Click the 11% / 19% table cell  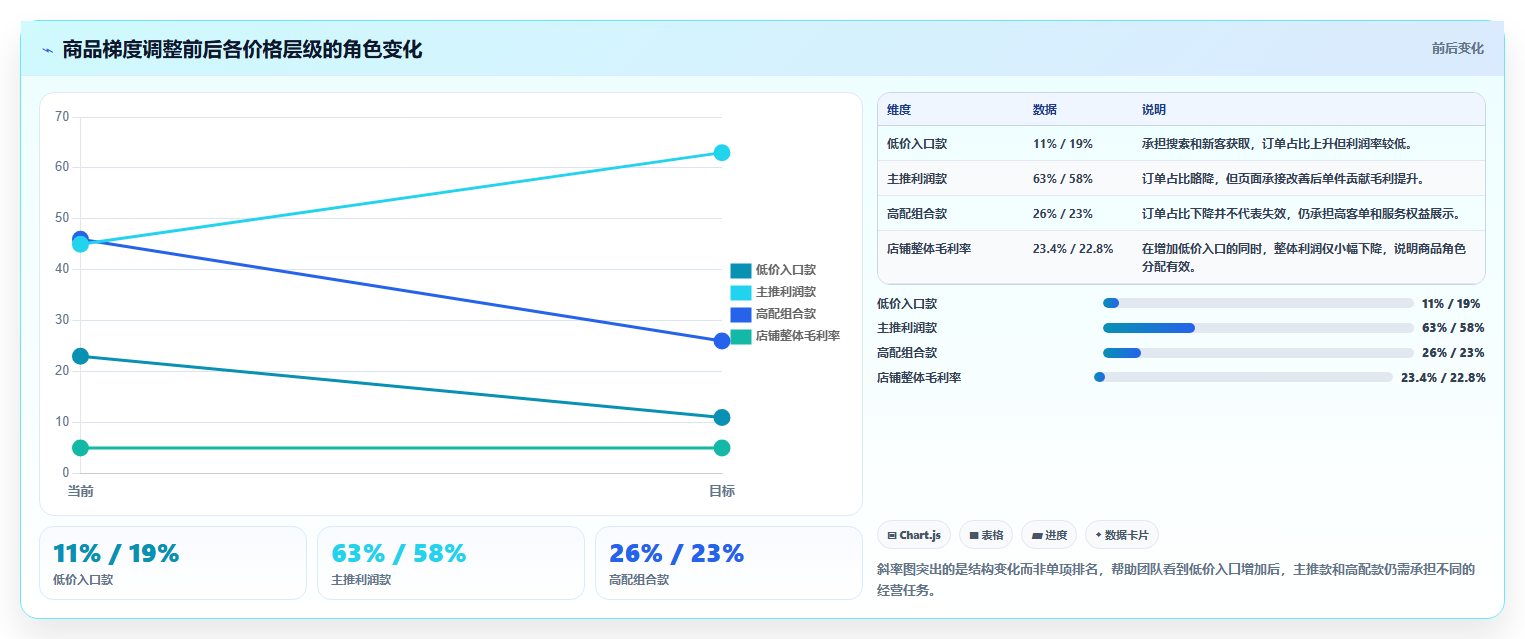click(1063, 144)
